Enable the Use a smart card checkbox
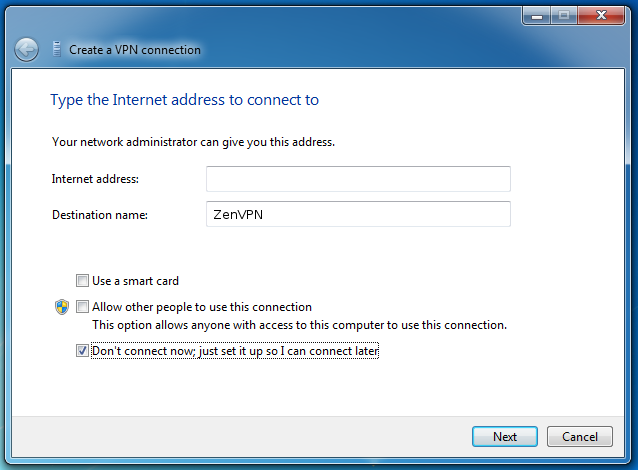Screen dimensions: 638x470 (82, 280)
